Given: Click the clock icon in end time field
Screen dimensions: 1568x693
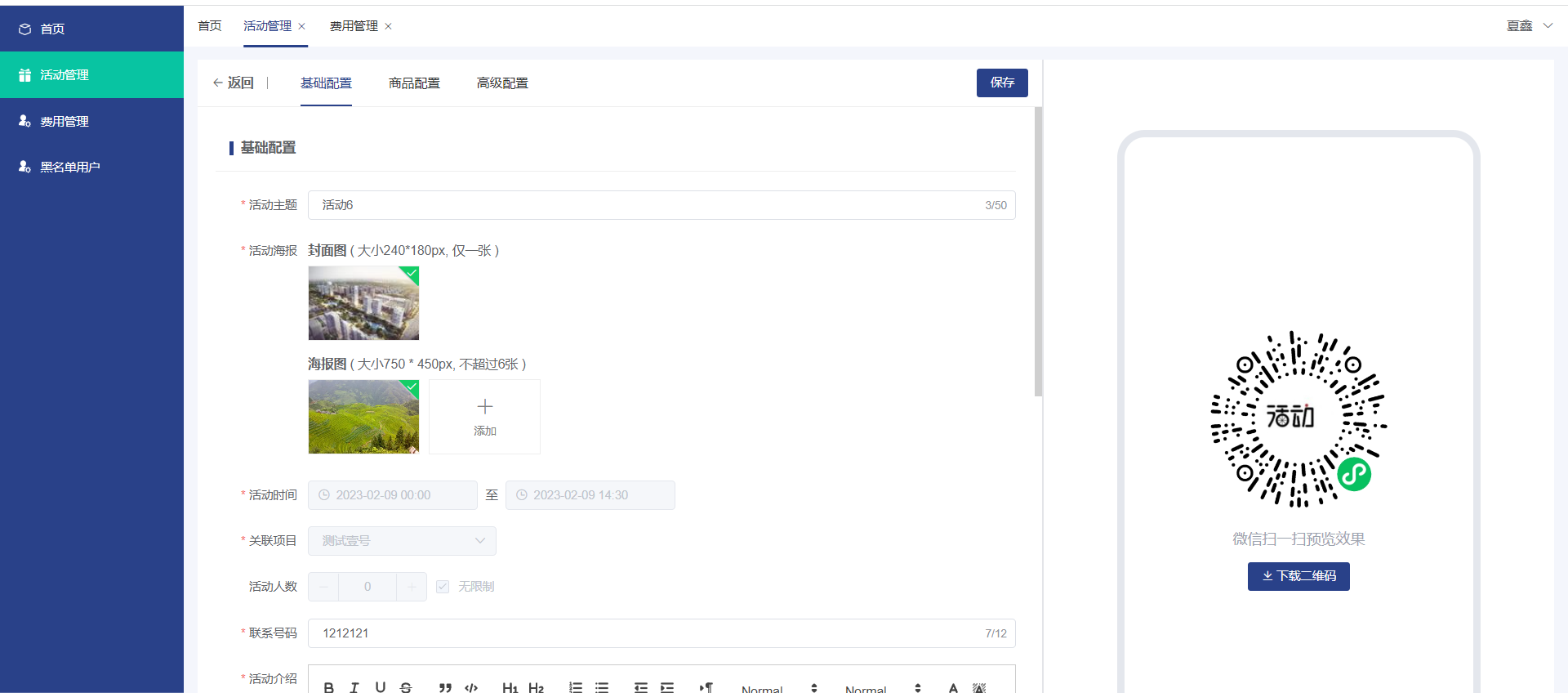Looking at the screenshot, I should click(x=522, y=495).
